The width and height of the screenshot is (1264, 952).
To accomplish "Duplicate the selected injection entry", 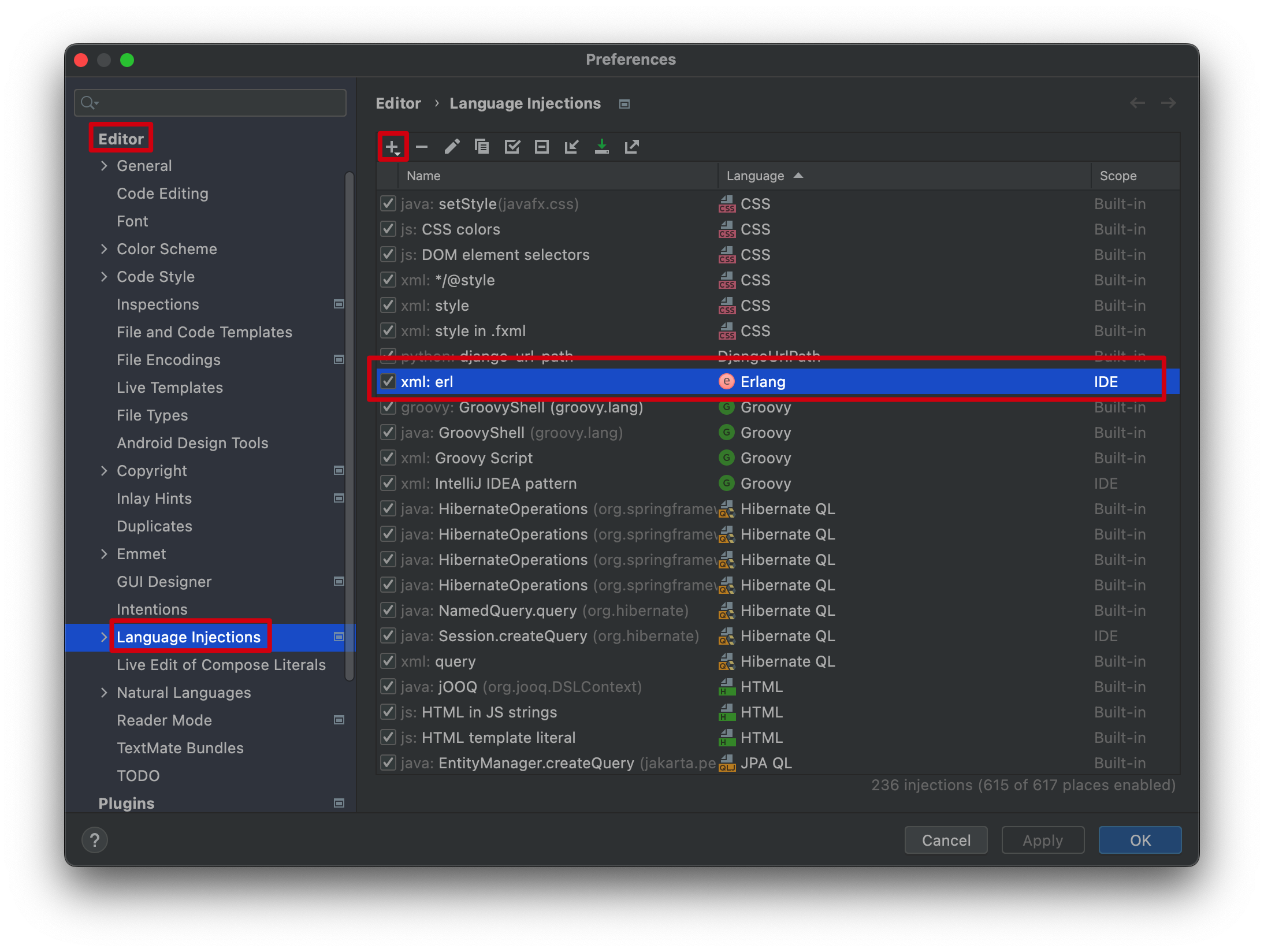I will [482, 146].
